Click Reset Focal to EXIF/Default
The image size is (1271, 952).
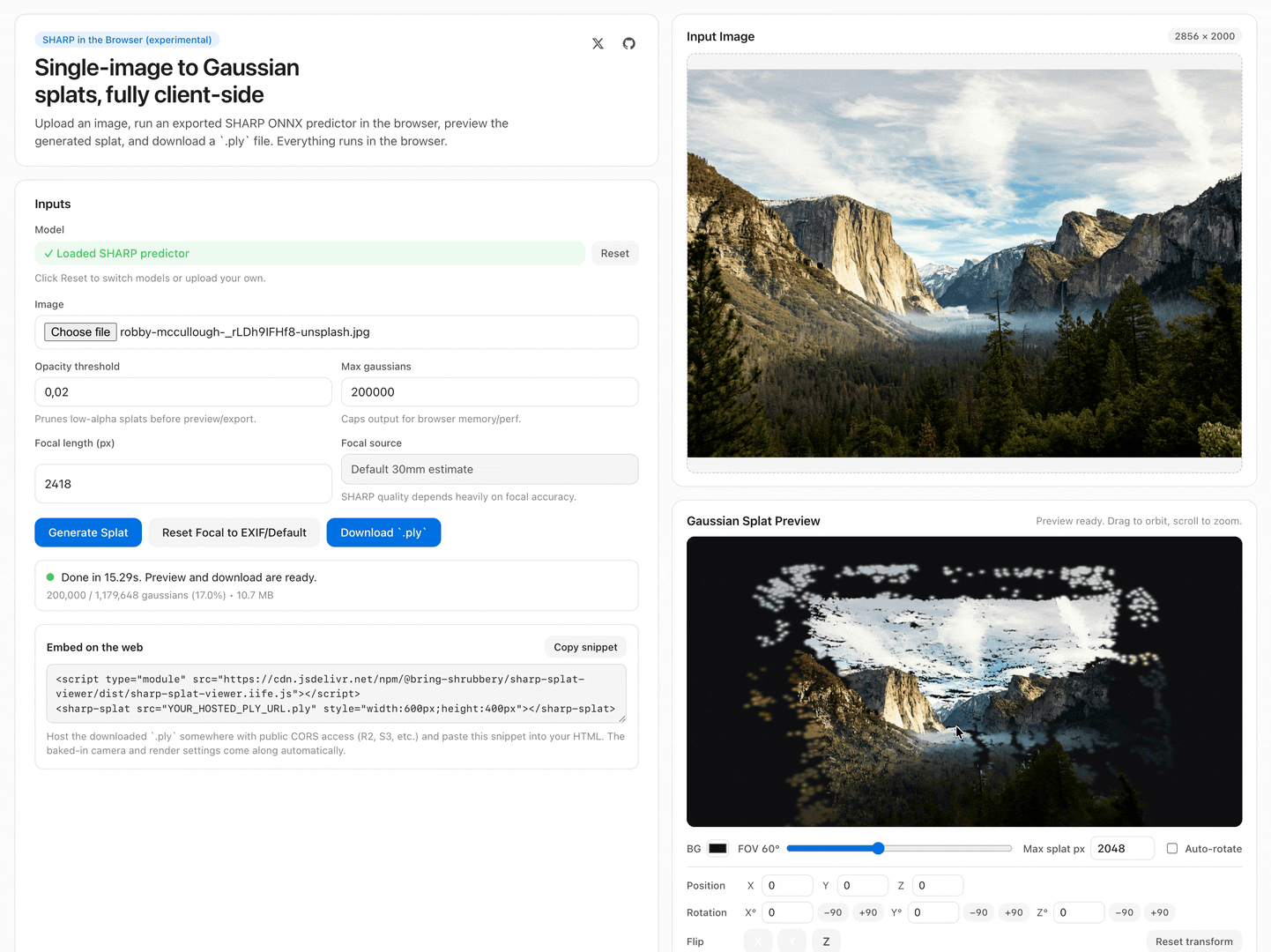click(x=234, y=532)
